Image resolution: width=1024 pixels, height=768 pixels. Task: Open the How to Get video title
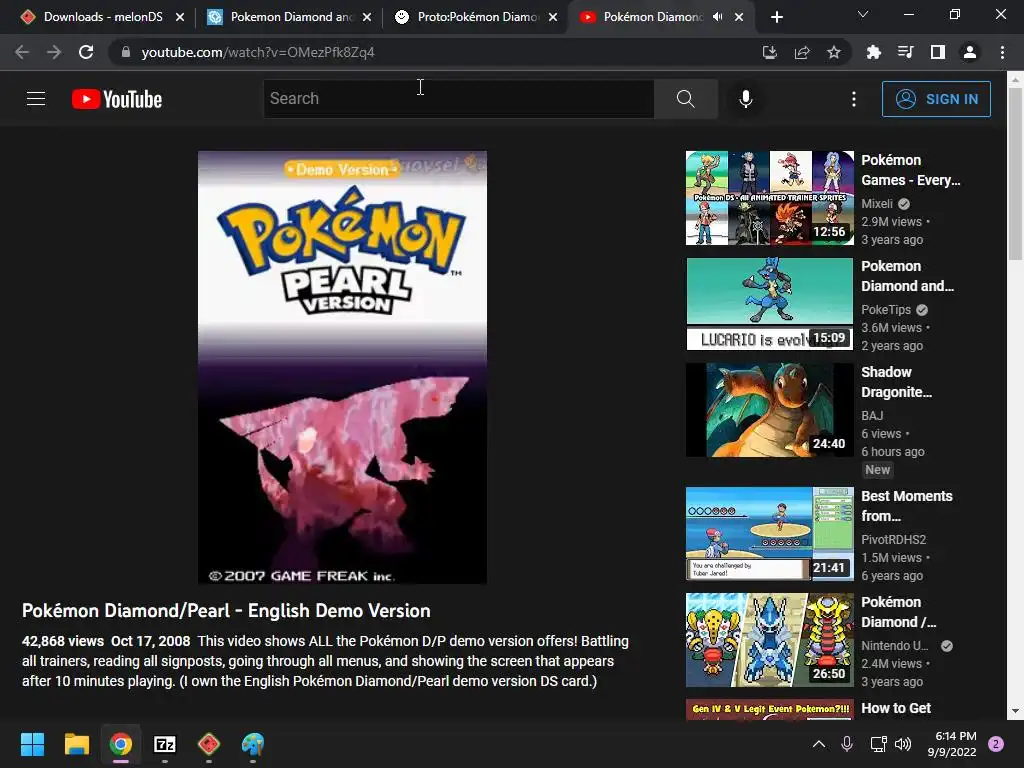(896, 708)
